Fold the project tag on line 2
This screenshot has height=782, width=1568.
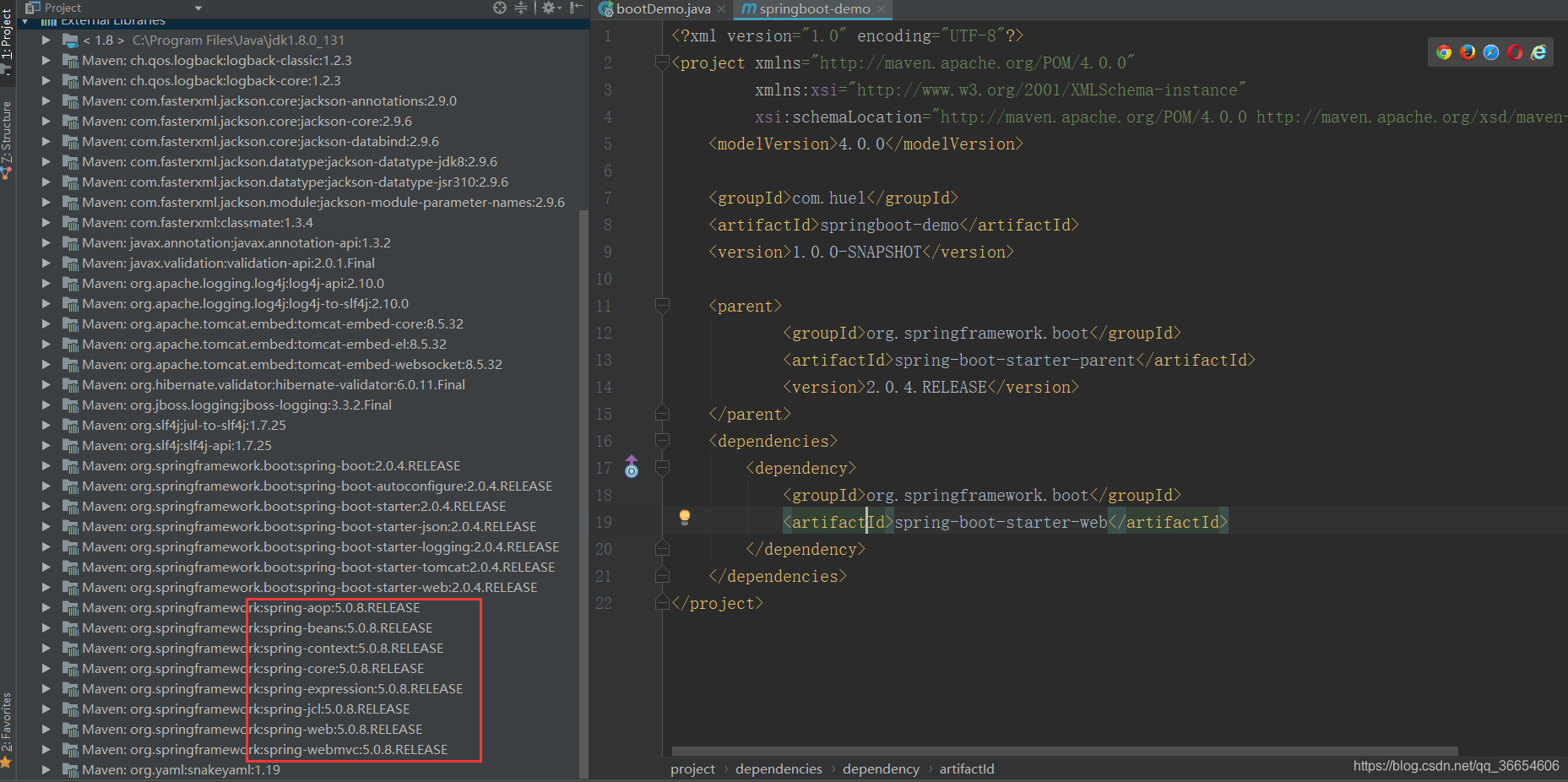[663, 62]
